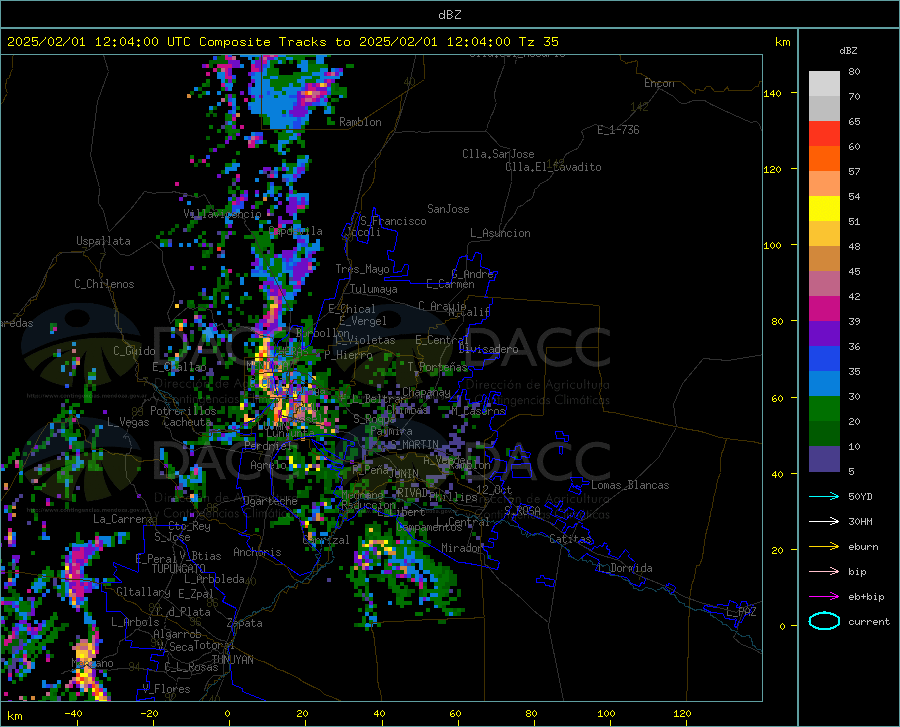The width and height of the screenshot is (900, 727).
Task: Click the 'C_Guido' place label
Action: (x=134, y=351)
